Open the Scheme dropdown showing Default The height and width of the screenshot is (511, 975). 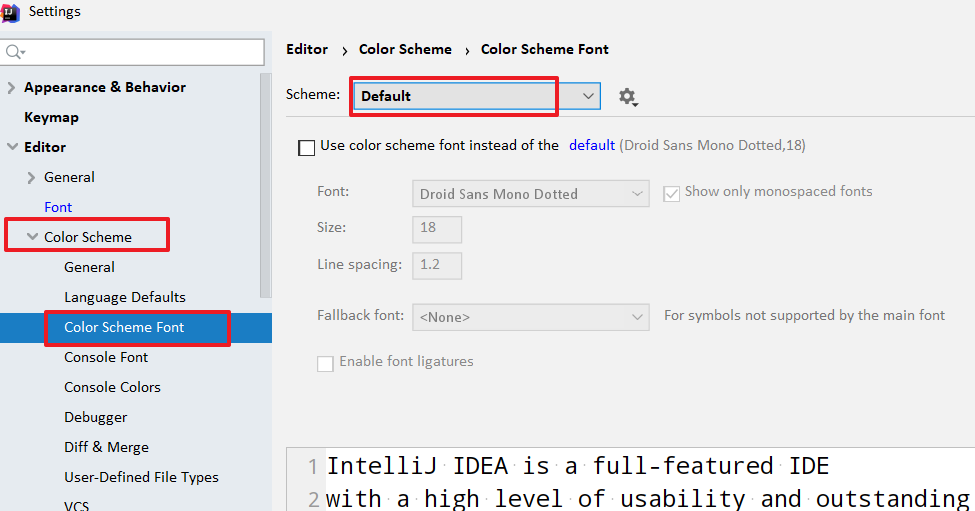pyautogui.click(x=474, y=96)
